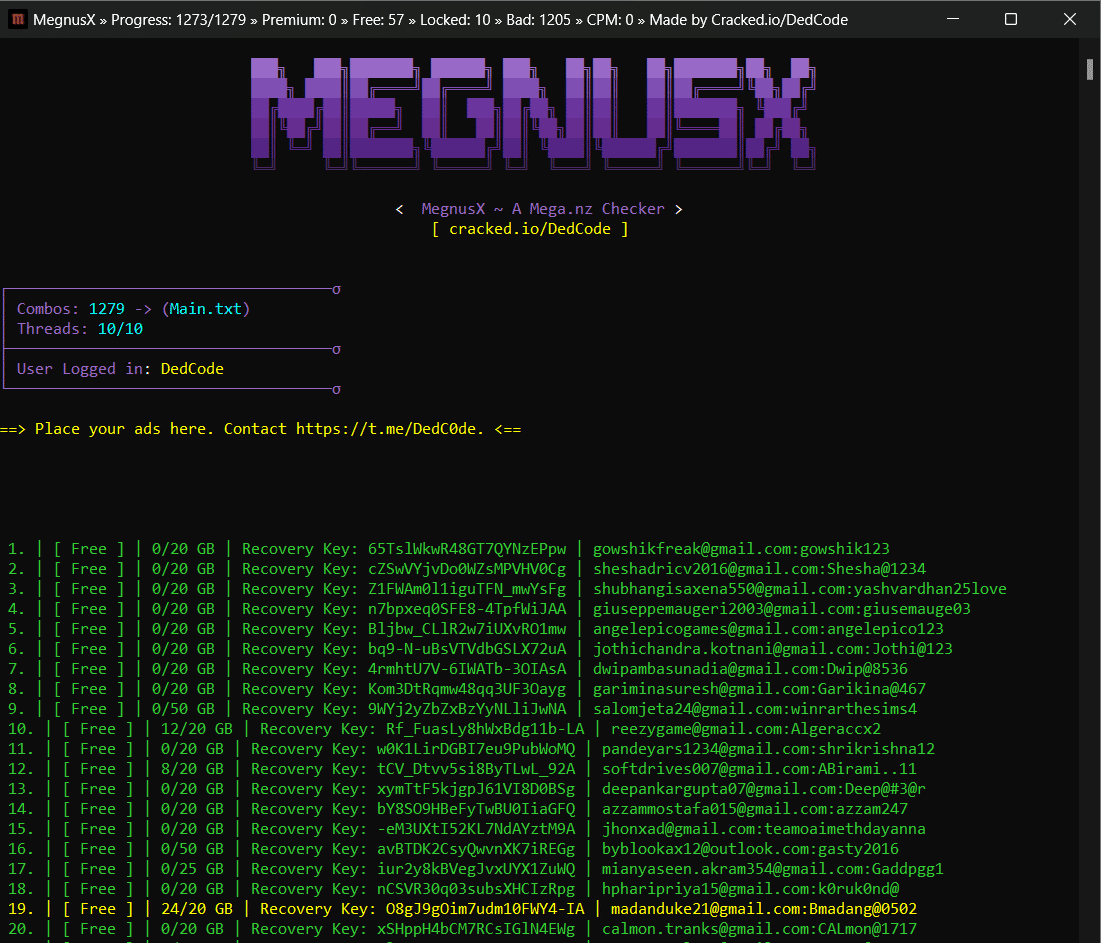Click the Threads 10/10 value
This screenshot has width=1101, height=943.
(x=120, y=329)
